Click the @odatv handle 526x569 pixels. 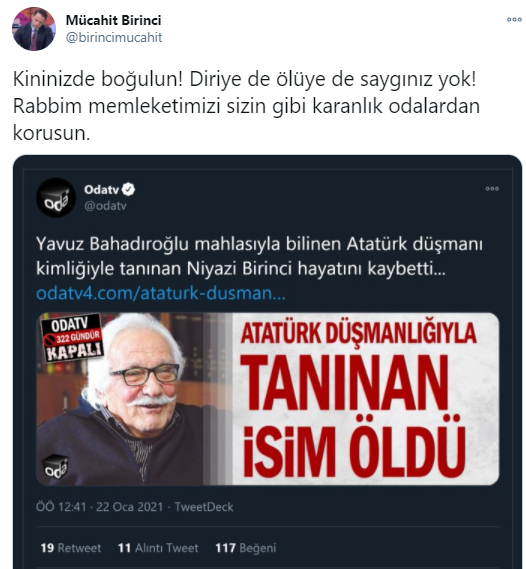(x=105, y=206)
